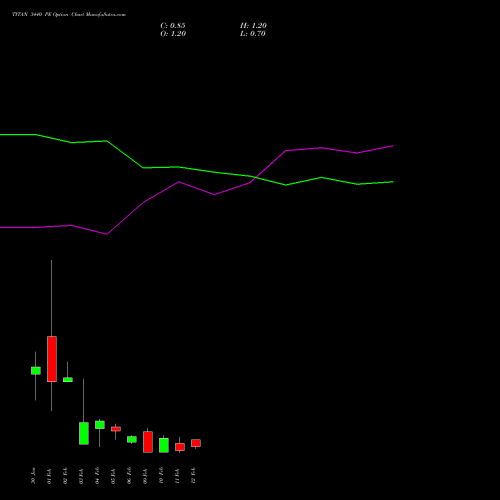Select the tall red 01 Feb candlestick
Image resolution: width=500 pixels, height=500 pixels.
(52, 359)
